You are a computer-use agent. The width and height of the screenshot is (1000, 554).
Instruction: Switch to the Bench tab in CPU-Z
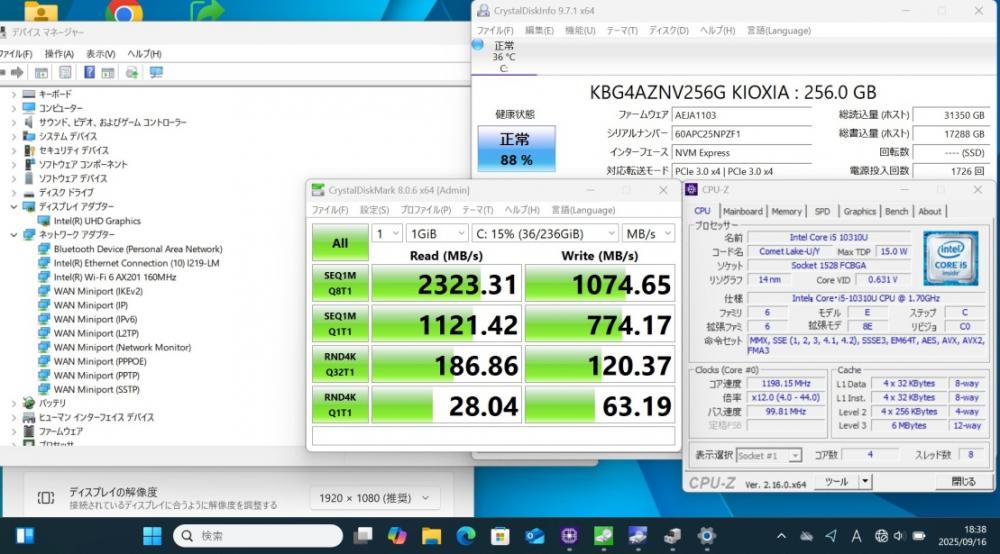coord(896,211)
